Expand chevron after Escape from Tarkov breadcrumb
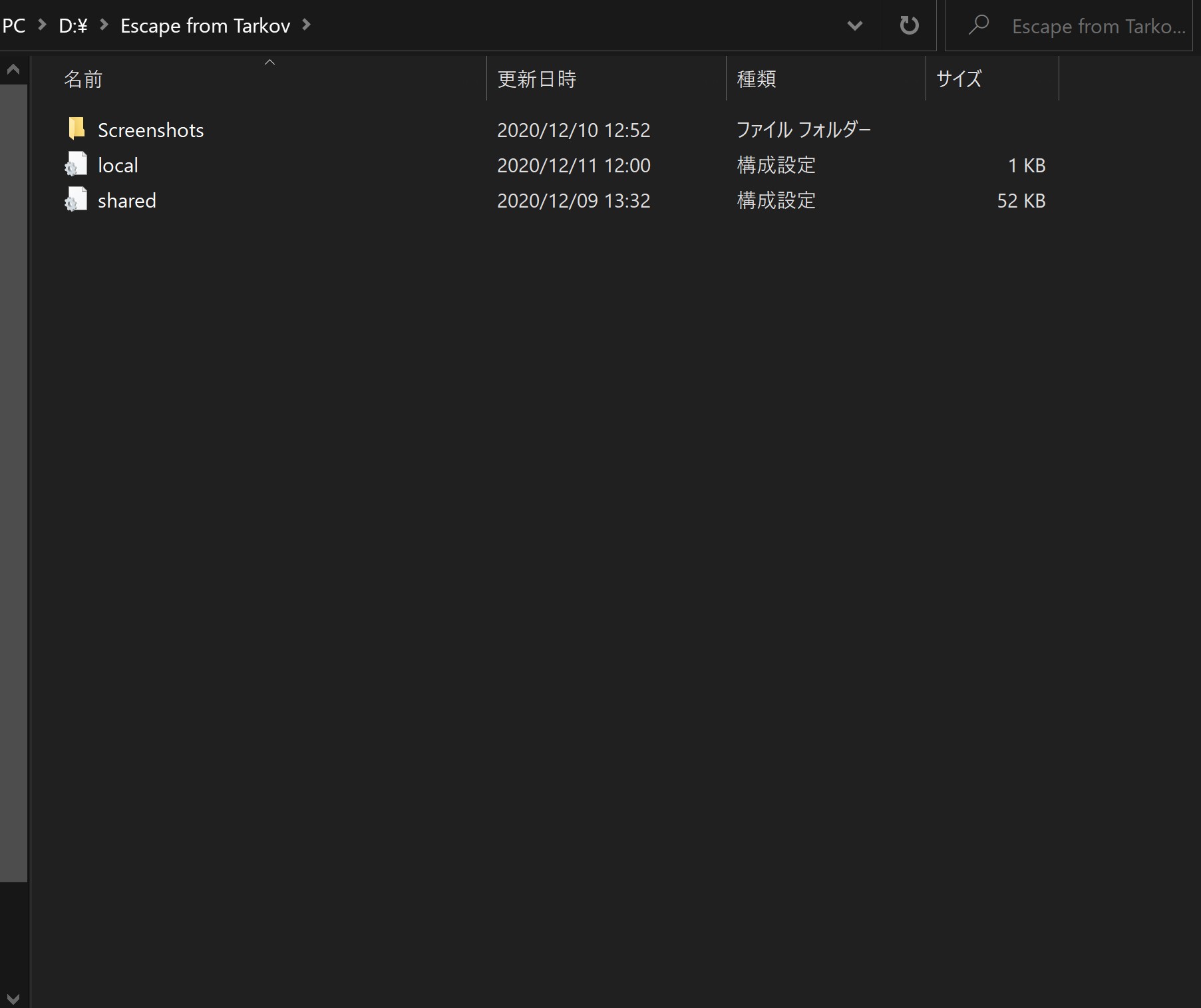Screen dimensions: 1201x1008 point(306,25)
